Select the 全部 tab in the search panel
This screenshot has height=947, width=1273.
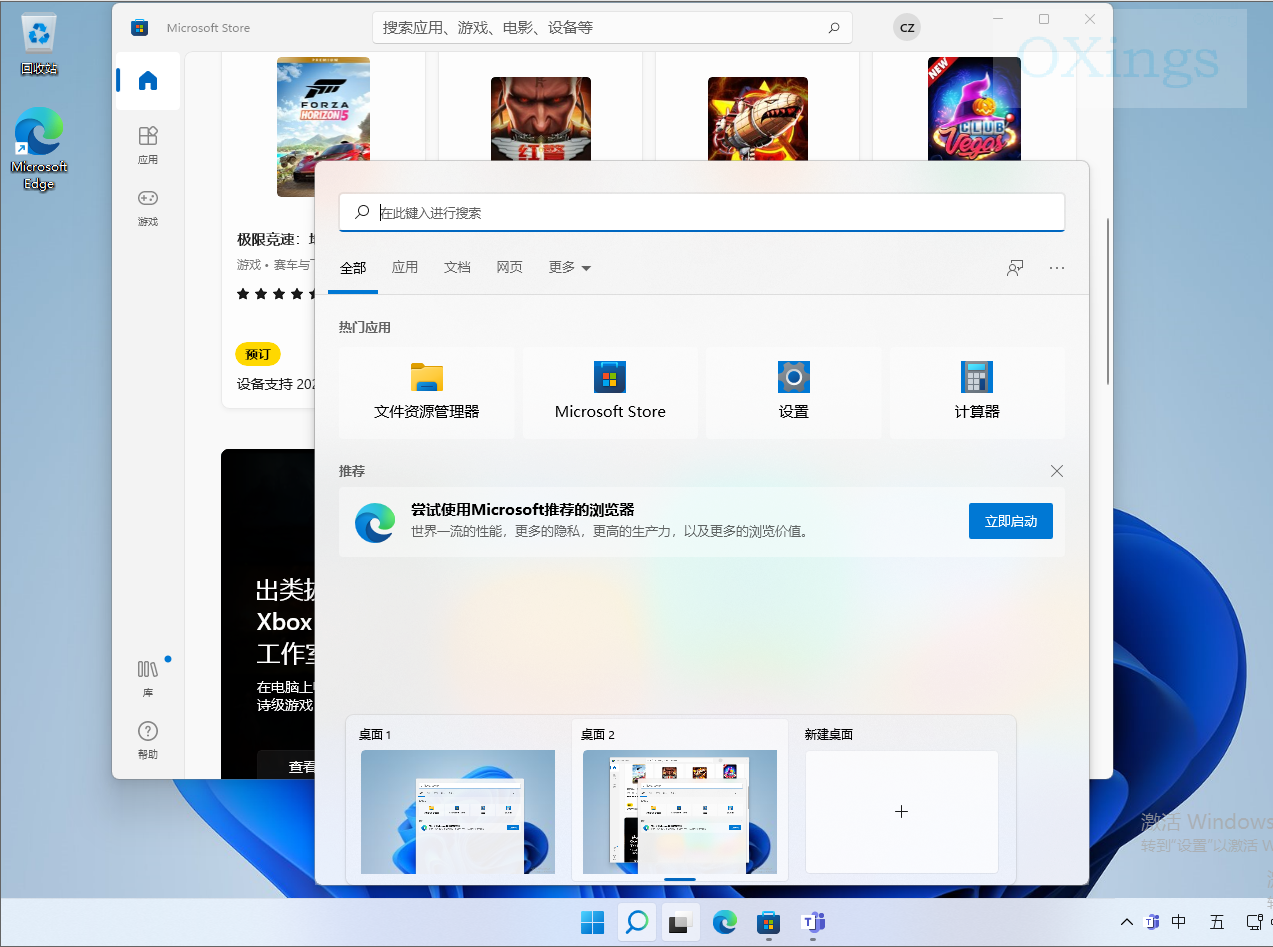353,268
